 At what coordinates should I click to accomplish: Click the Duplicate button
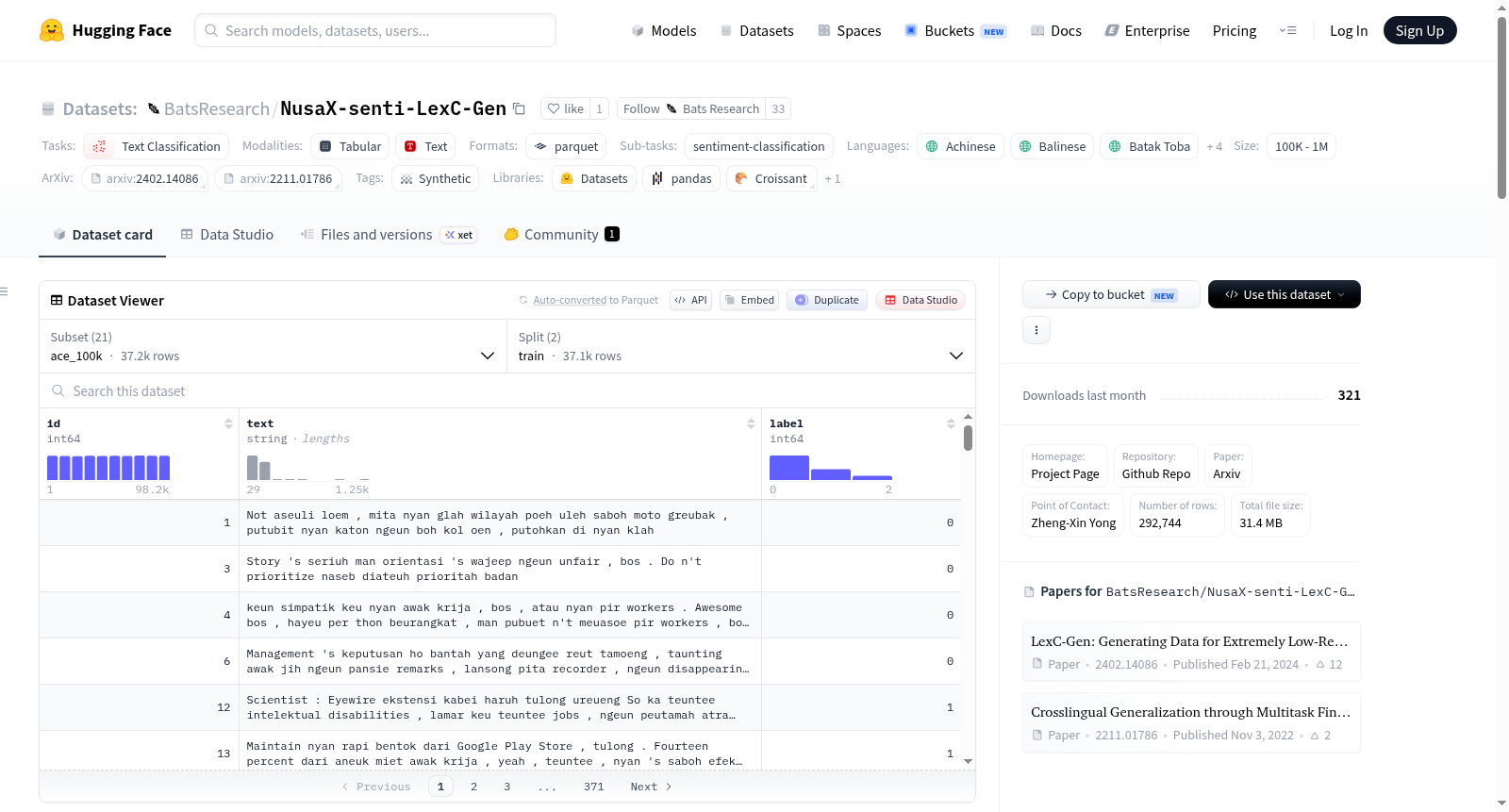coord(827,300)
